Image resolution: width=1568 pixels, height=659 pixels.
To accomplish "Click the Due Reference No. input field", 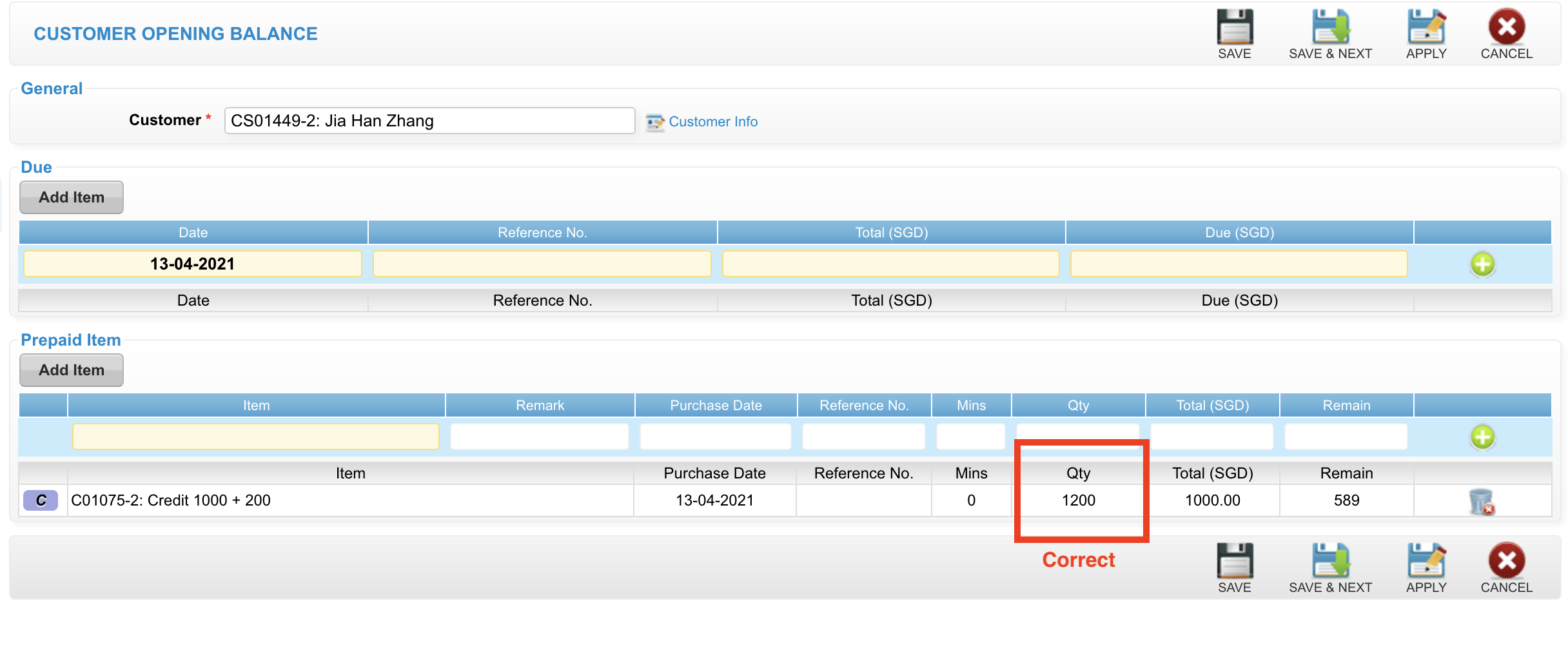I will tap(542, 264).
